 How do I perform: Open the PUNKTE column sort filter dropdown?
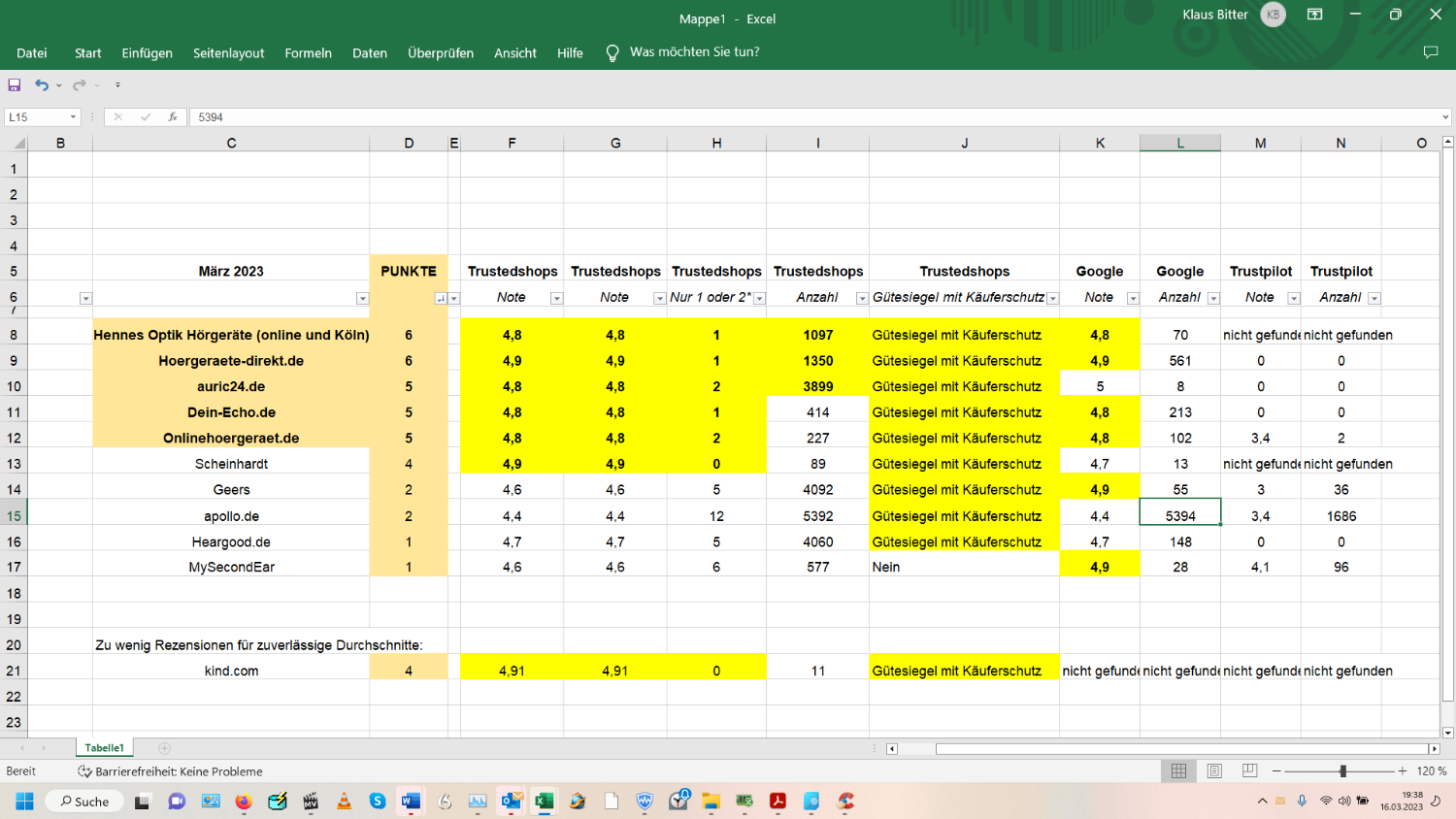[x=441, y=299]
